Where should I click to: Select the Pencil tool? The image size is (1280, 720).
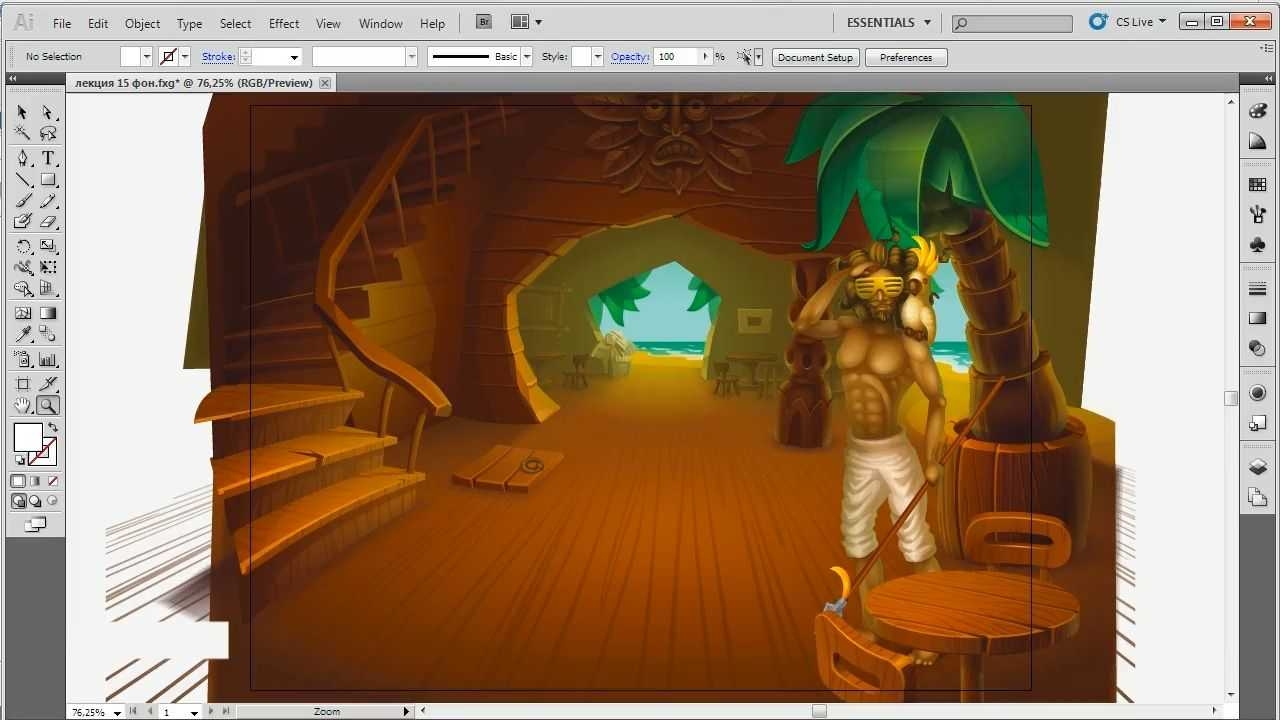(47, 202)
